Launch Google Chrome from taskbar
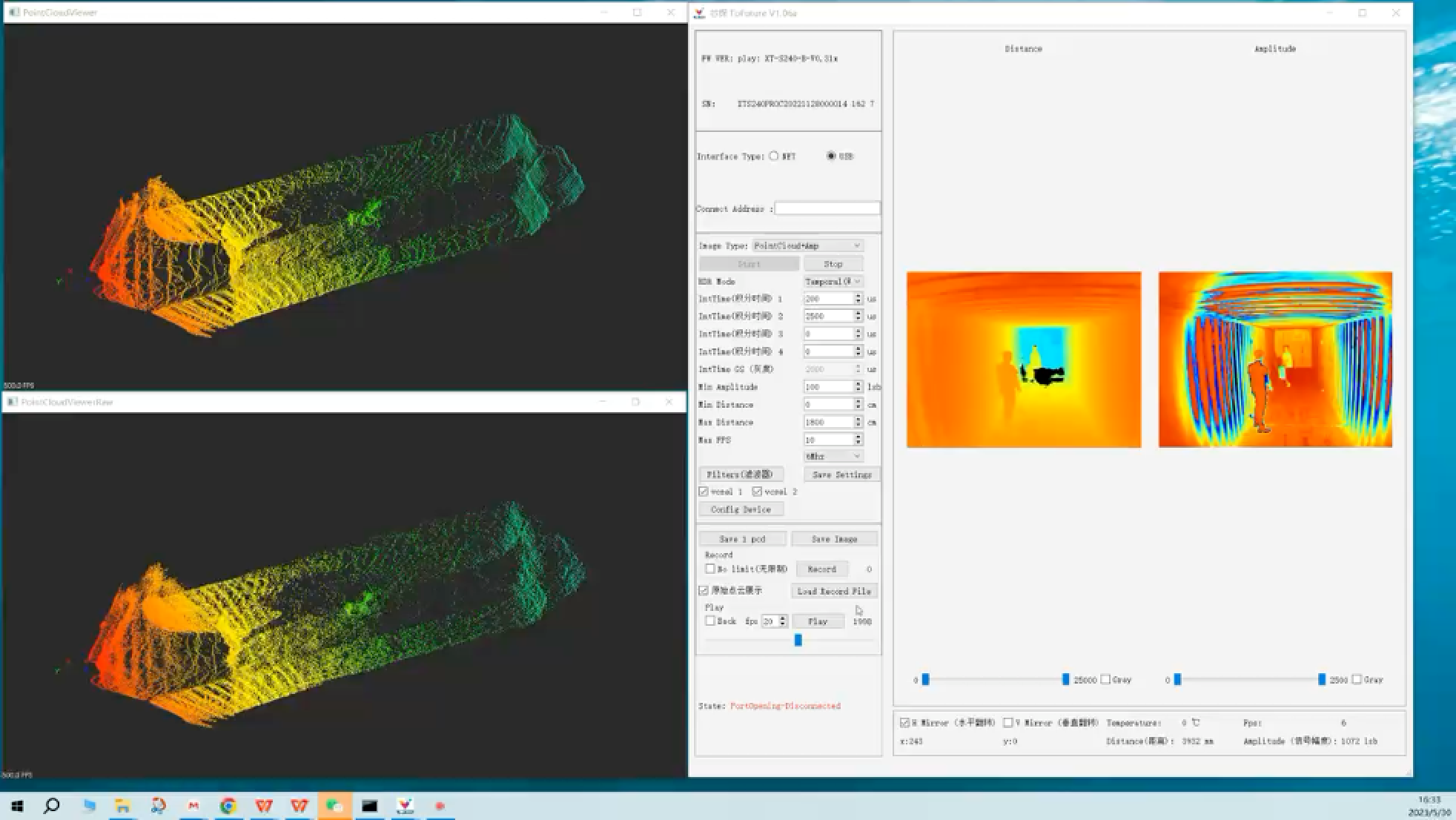The height and width of the screenshot is (820, 1456). pyautogui.click(x=228, y=806)
